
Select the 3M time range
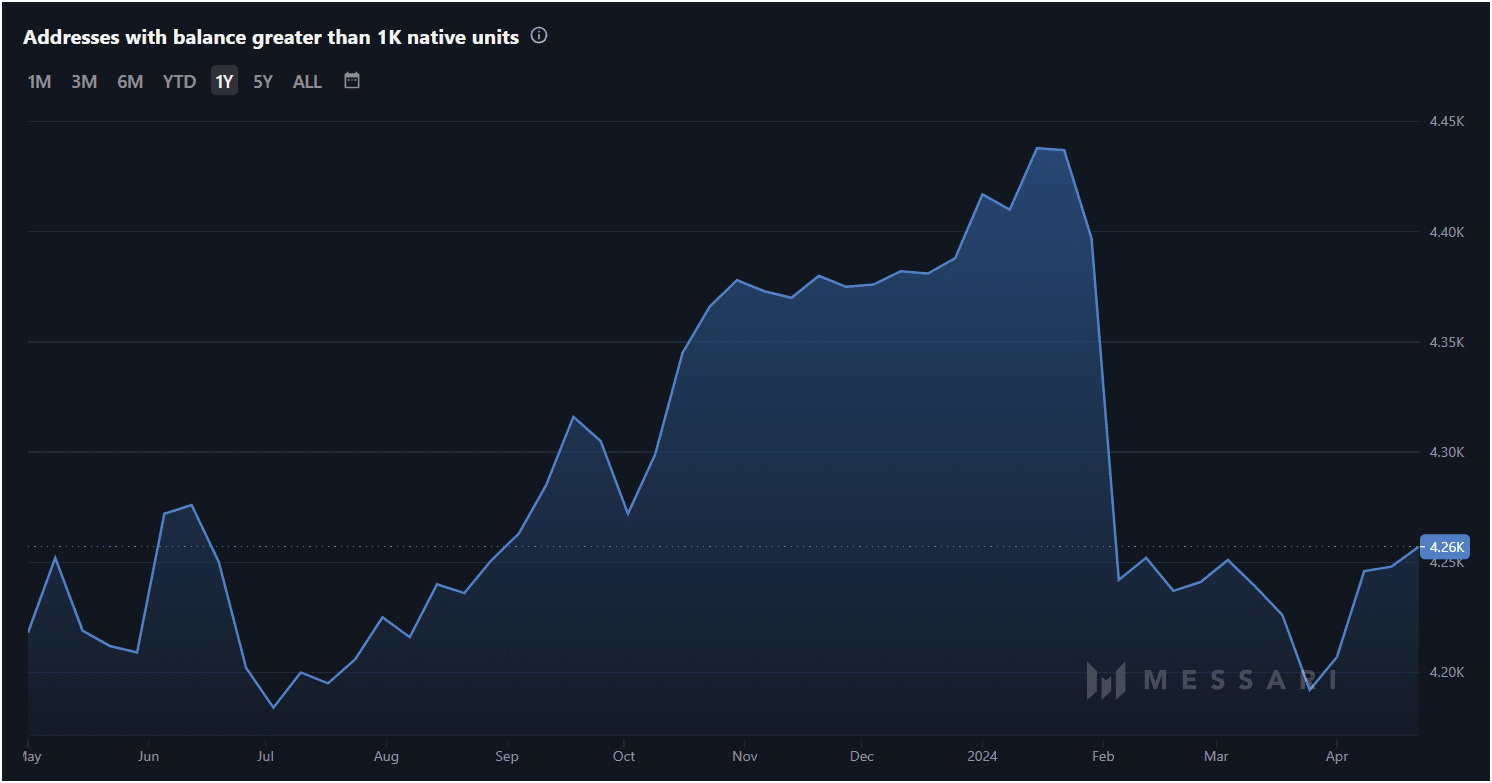coord(84,81)
